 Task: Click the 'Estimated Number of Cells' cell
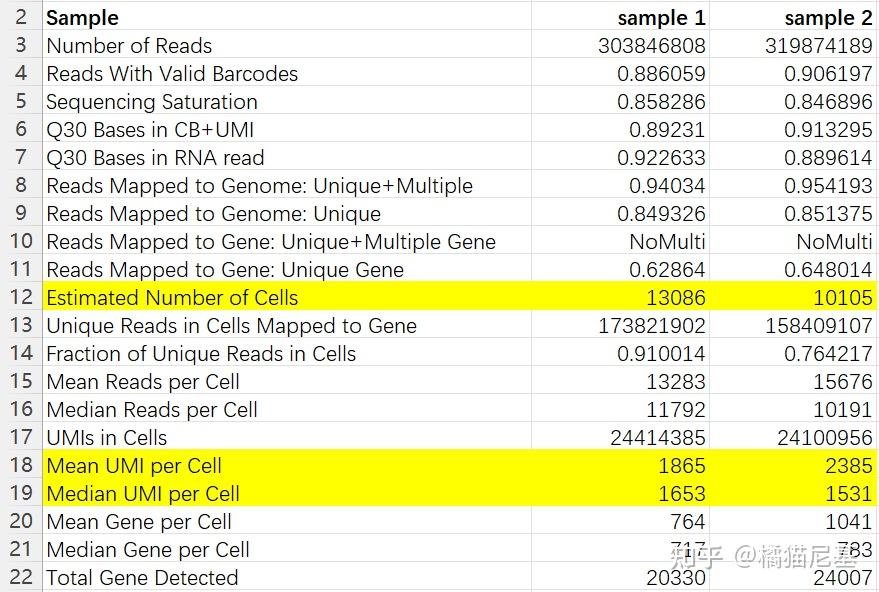172,297
